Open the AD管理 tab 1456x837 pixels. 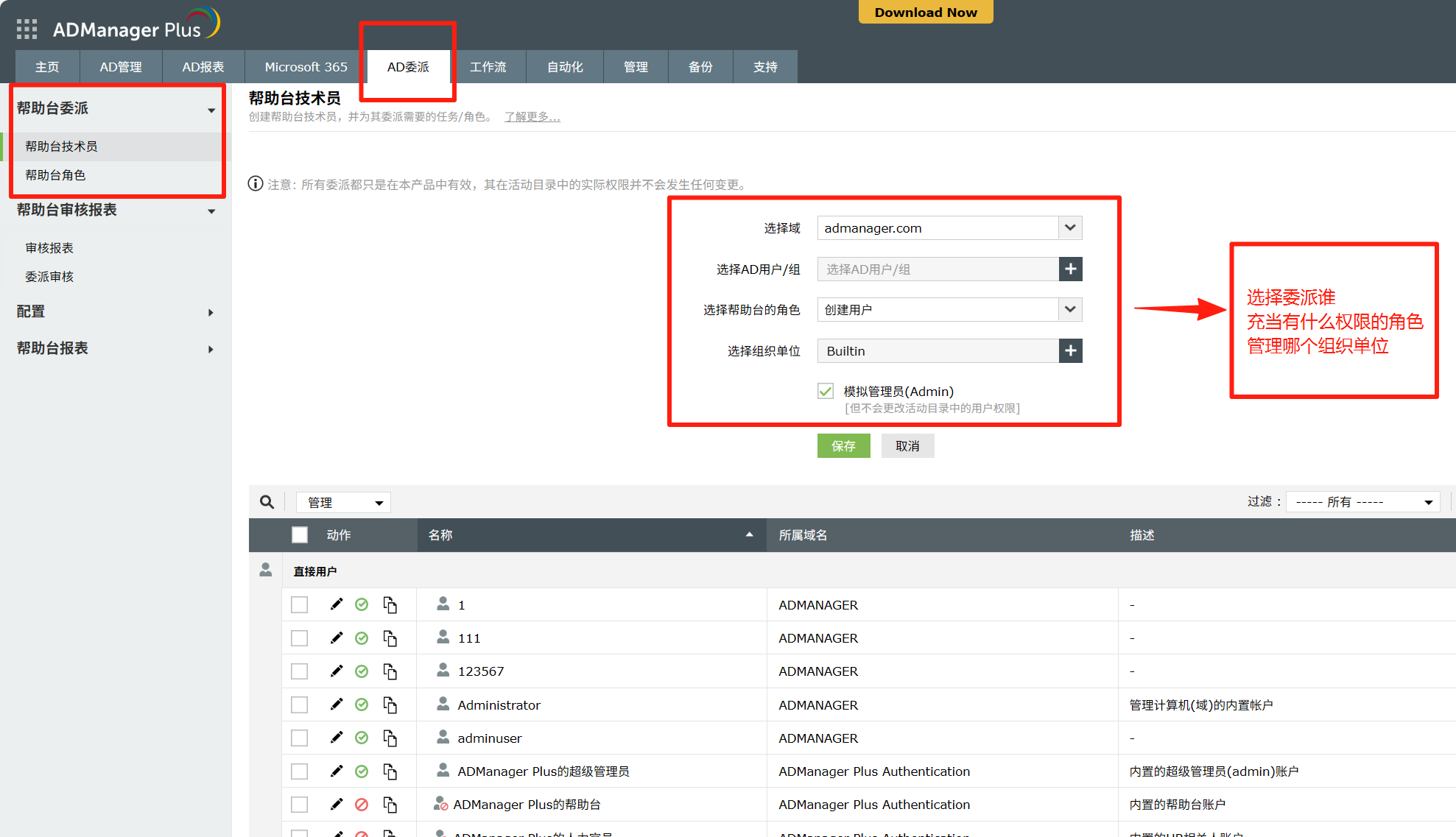coord(121,67)
